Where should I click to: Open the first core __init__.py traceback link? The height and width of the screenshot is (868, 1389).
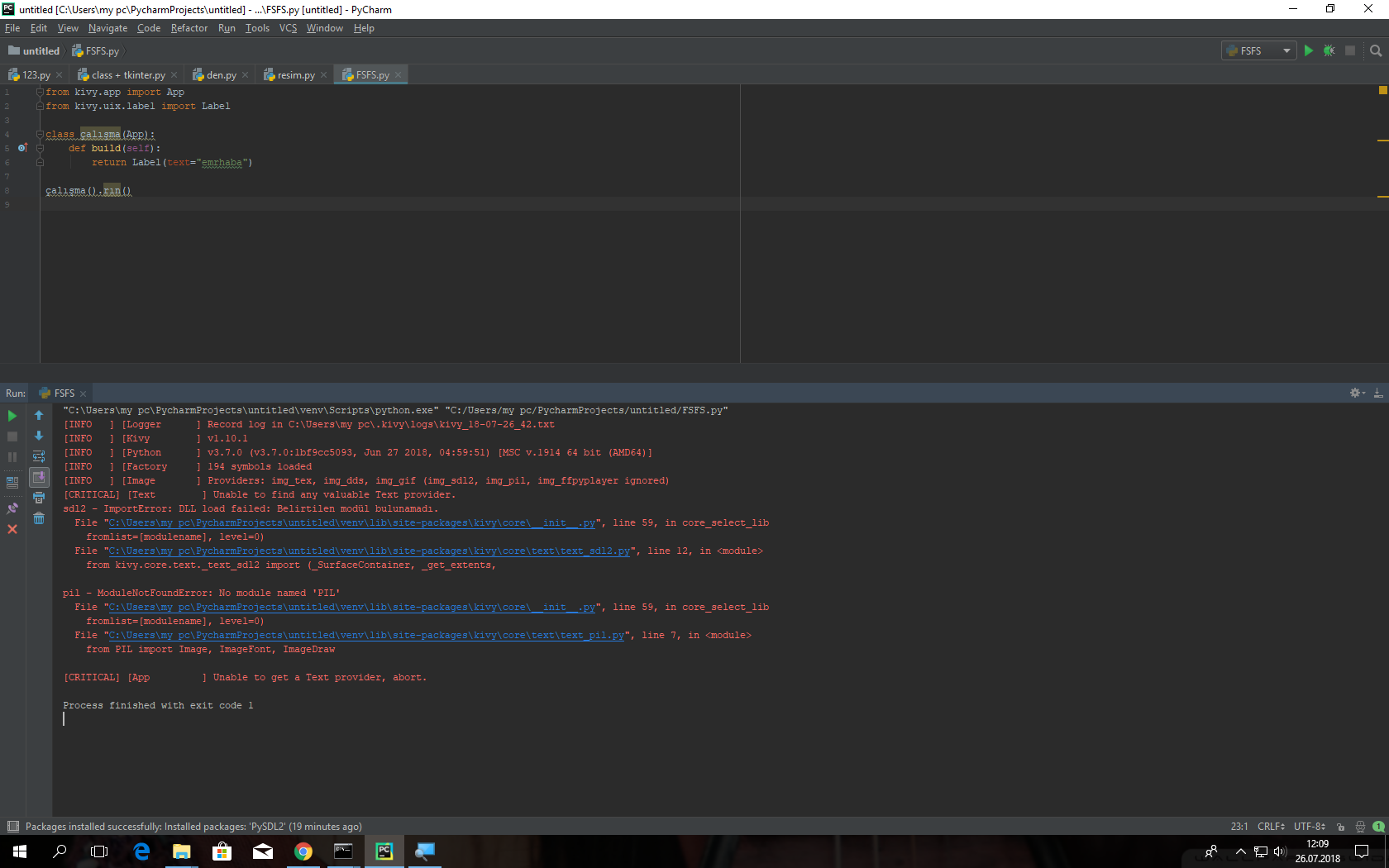point(352,523)
